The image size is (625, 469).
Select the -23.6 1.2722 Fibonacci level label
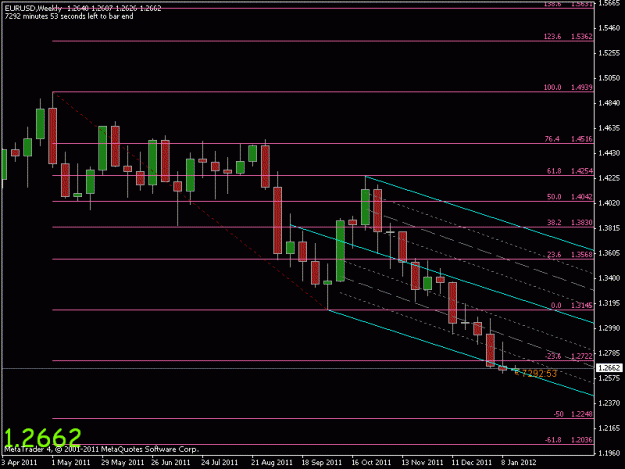click(x=568, y=356)
